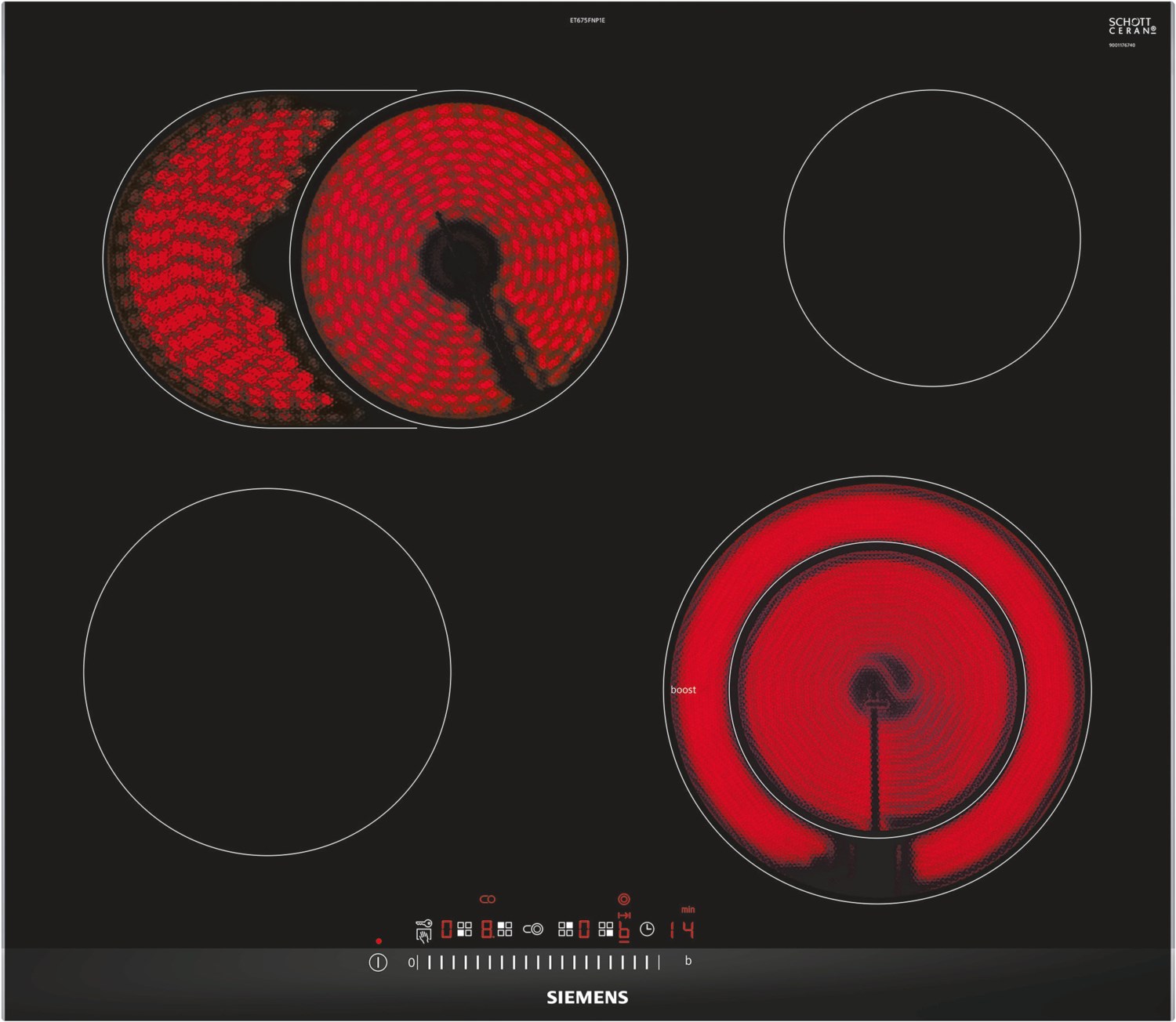Click the unlit front-left cooking zone circle

(267, 672)
